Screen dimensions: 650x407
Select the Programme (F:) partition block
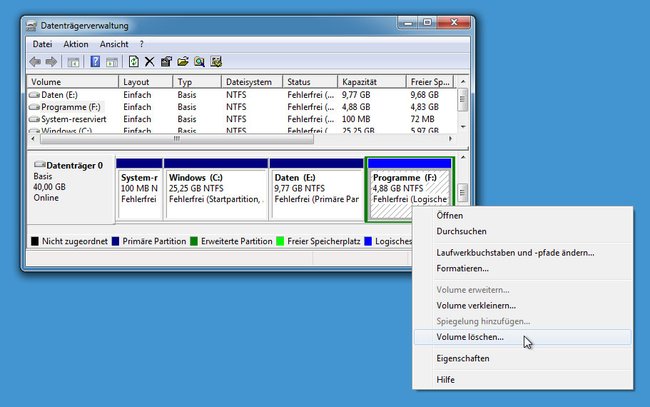coord(410,189)
